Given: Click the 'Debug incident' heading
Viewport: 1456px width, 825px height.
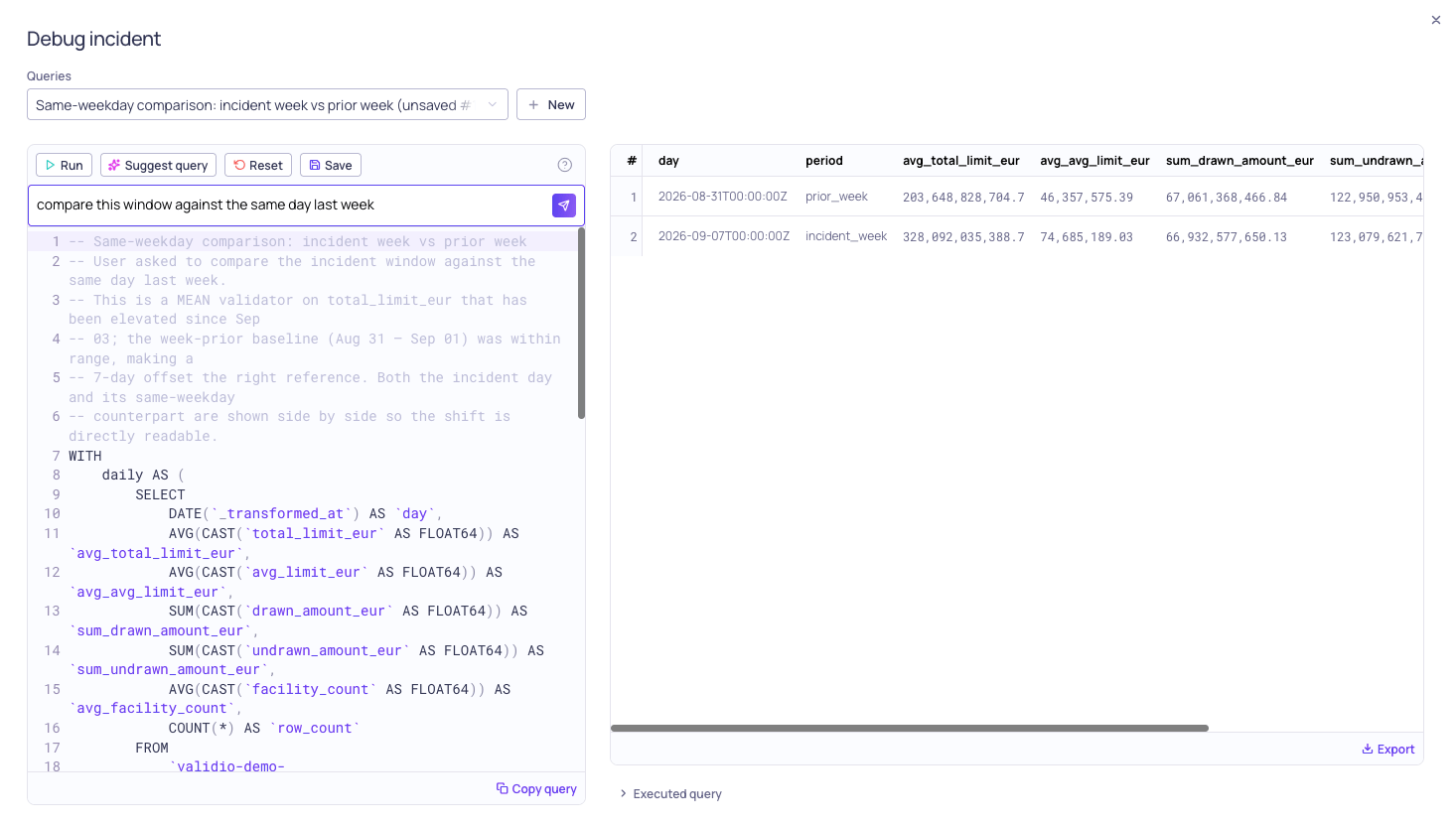Looking at the screenshot, I should (x=93, y=39).
